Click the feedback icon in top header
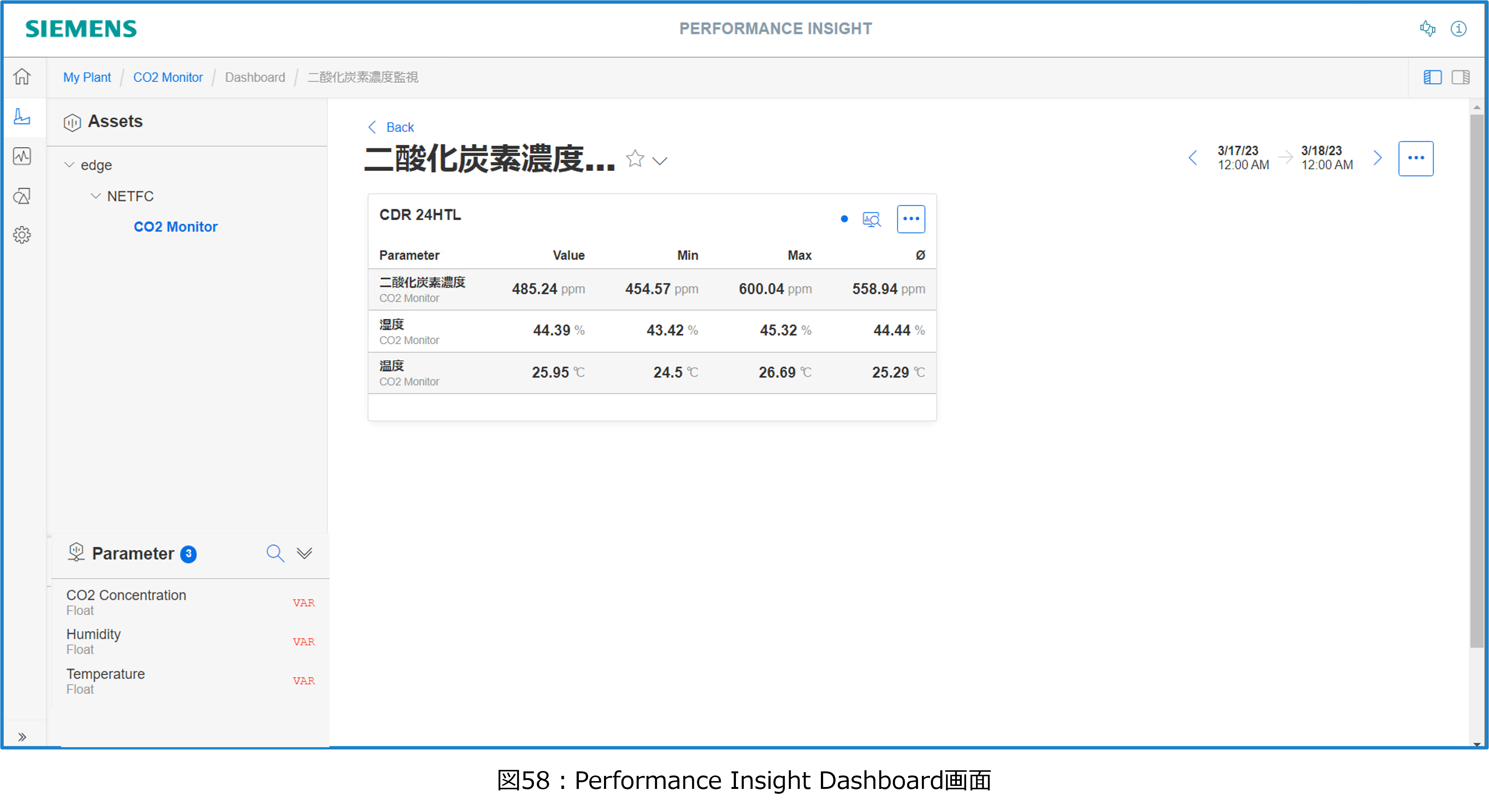1489x812 pixels. [1427, 28]
